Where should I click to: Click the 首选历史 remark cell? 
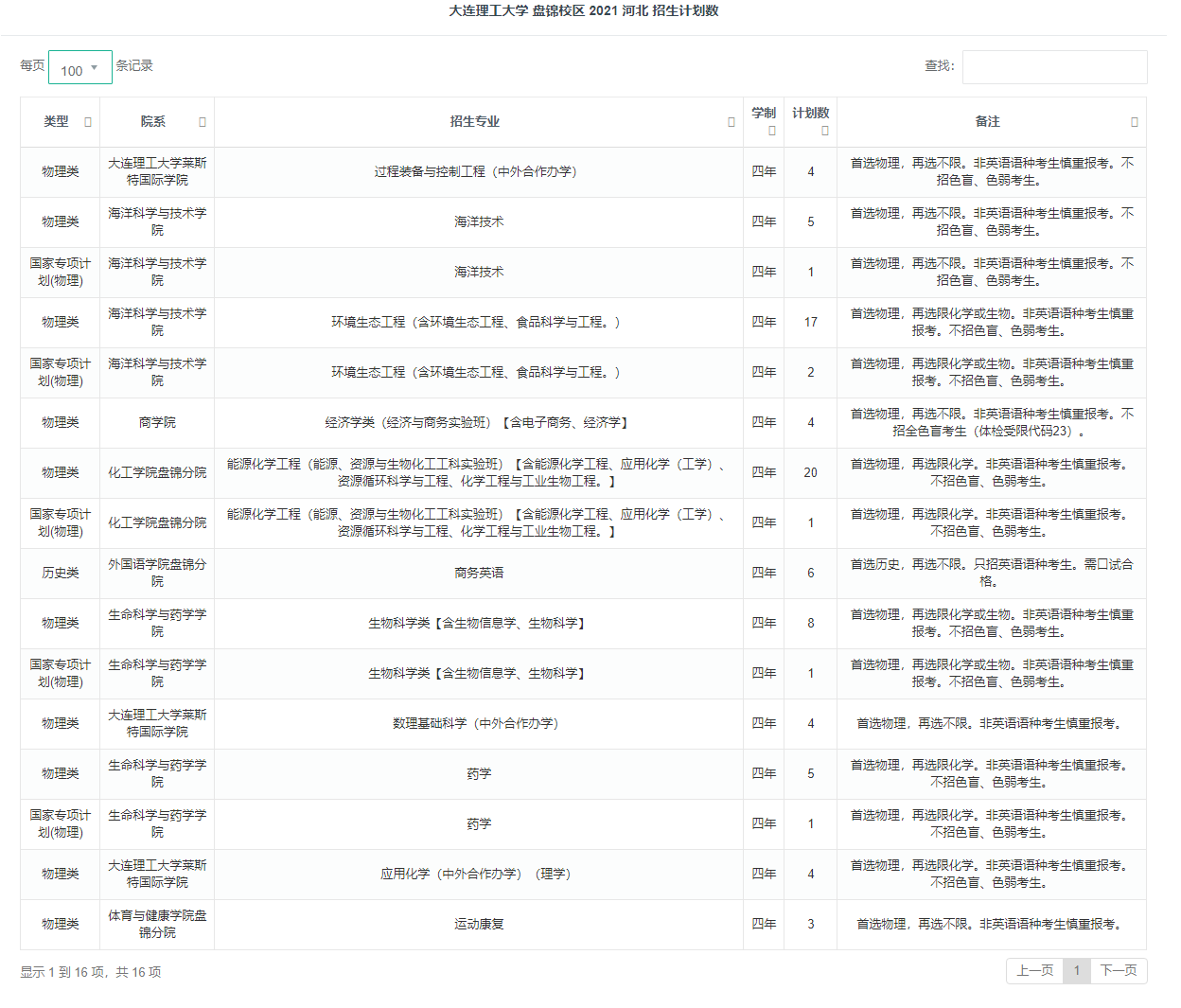tap(992, 574)
